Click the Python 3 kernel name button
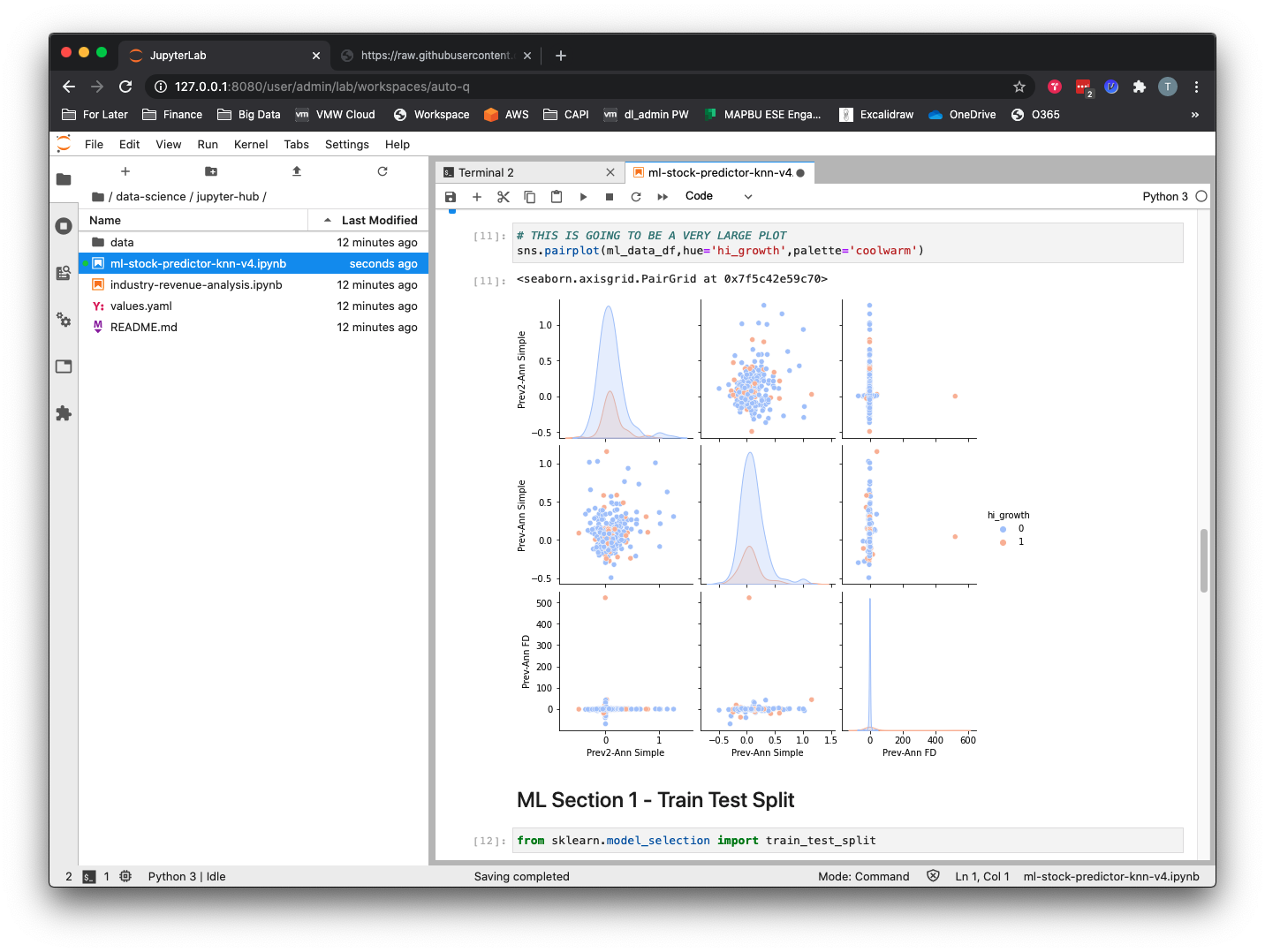The width and height of the screenshot is (1265, 952). point(1164,196)
